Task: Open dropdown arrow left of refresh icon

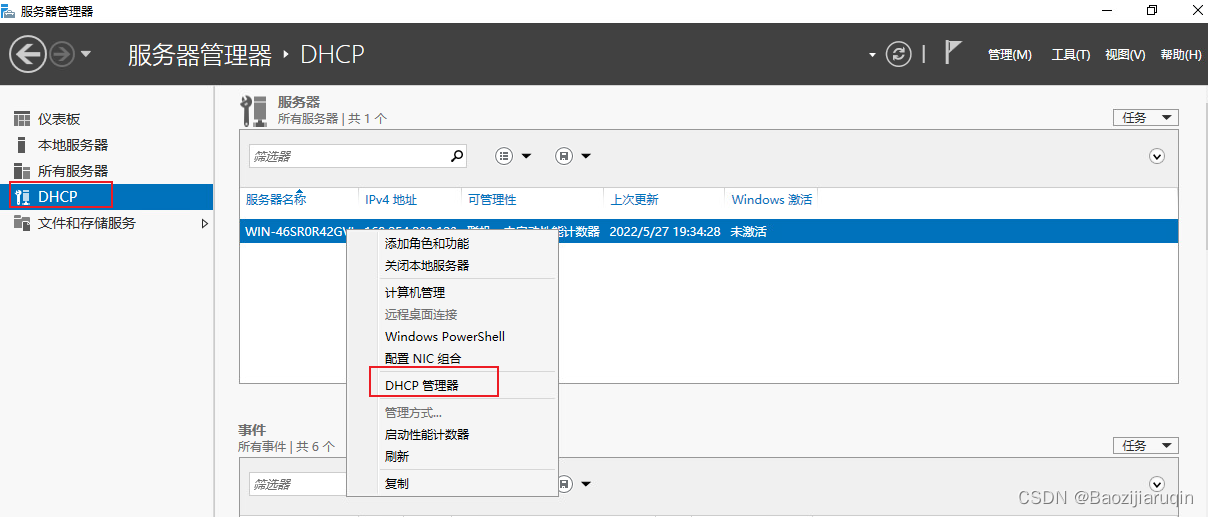Action: click(x=872, y=55)
